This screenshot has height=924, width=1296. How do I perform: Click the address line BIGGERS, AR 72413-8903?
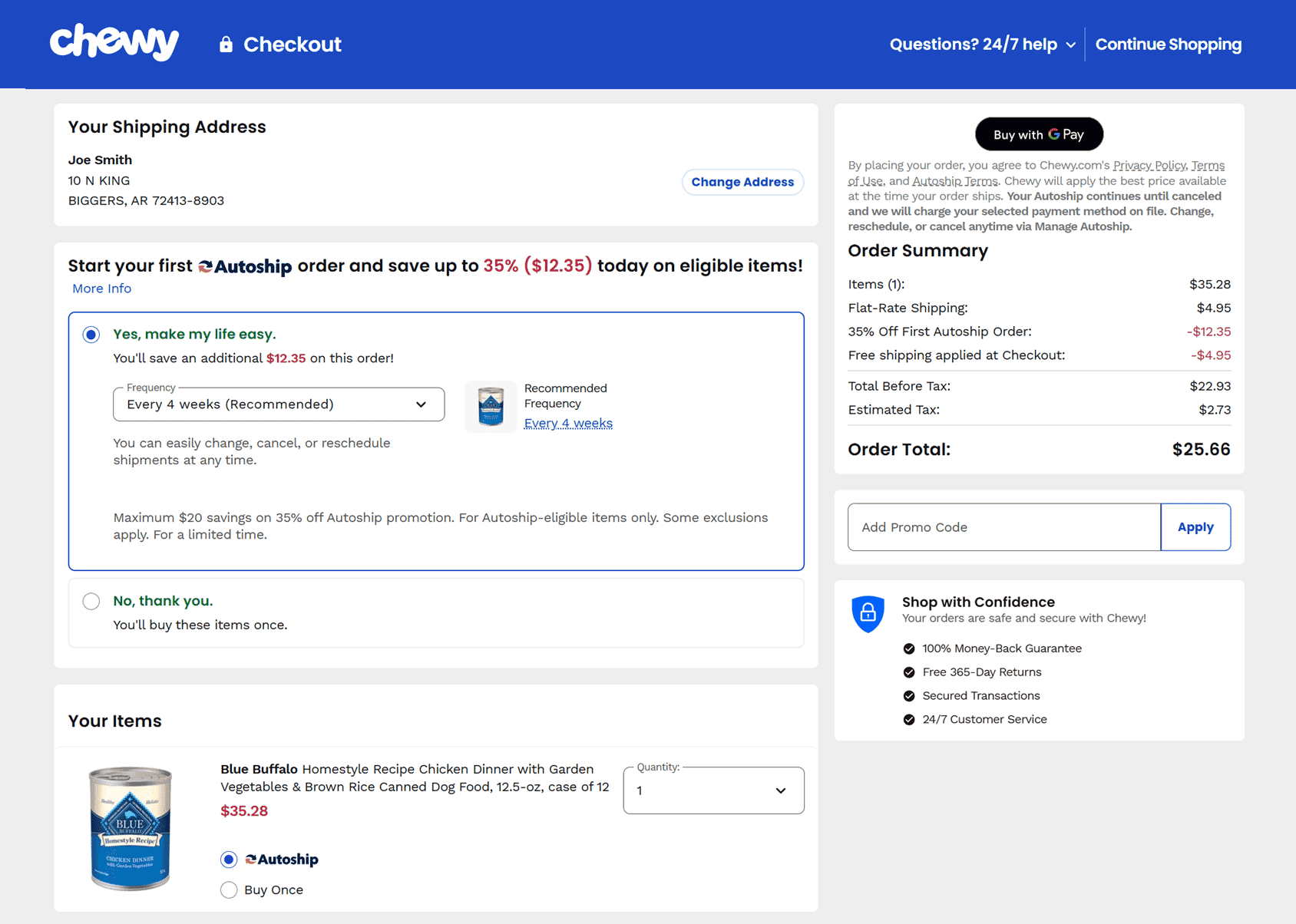tap(146, 201)
